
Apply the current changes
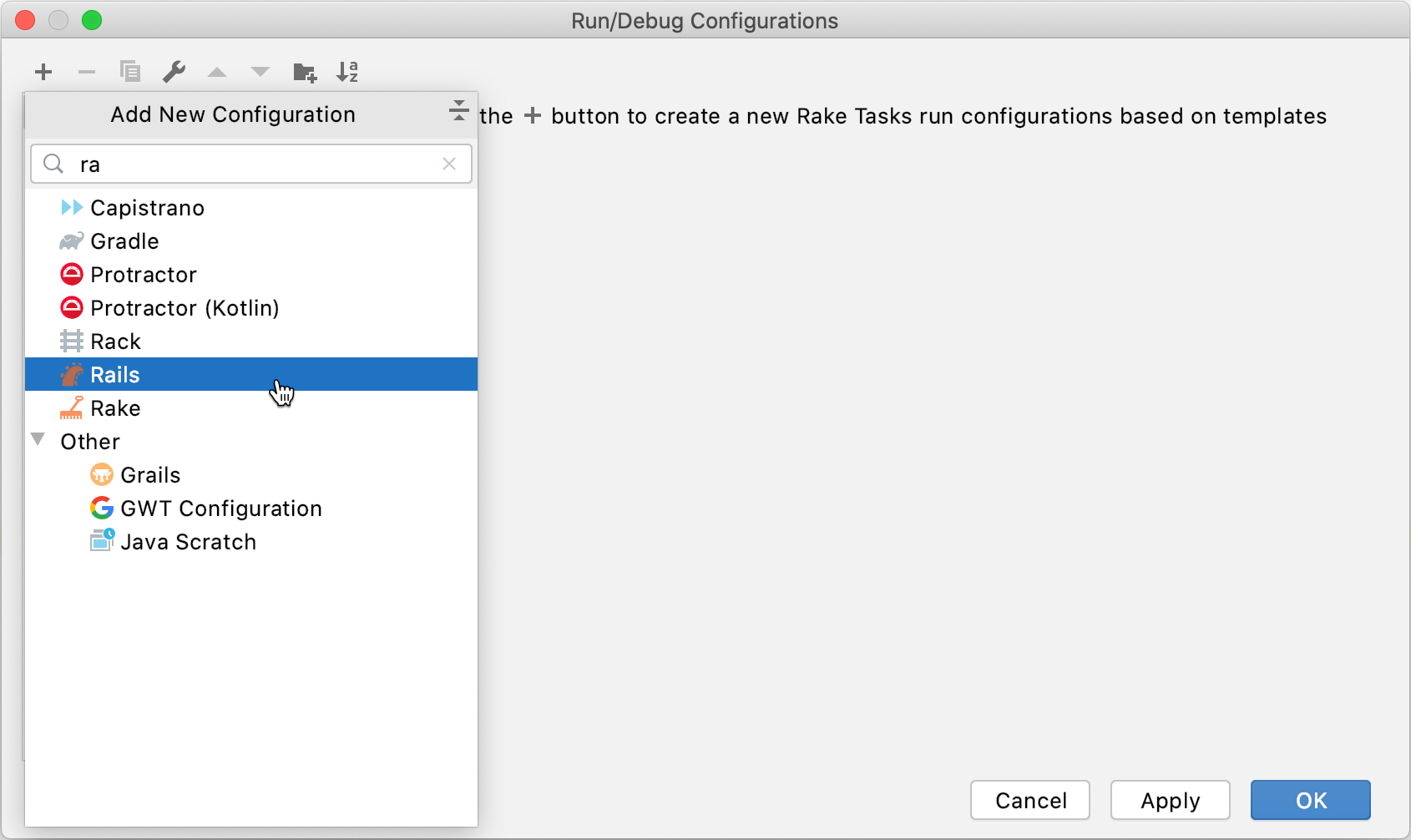pos(1170,800)
